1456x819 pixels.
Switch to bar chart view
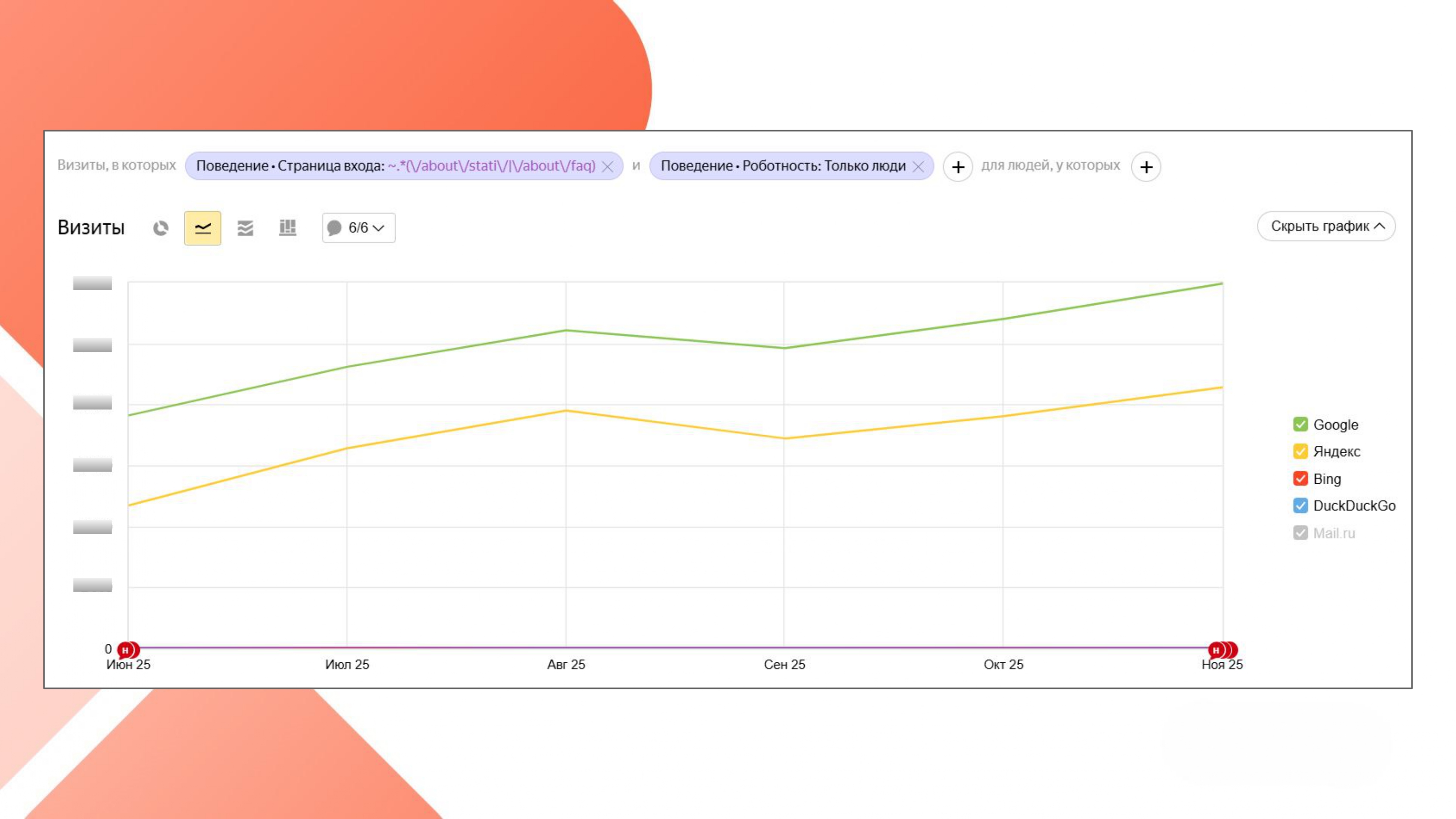point(288,227)
